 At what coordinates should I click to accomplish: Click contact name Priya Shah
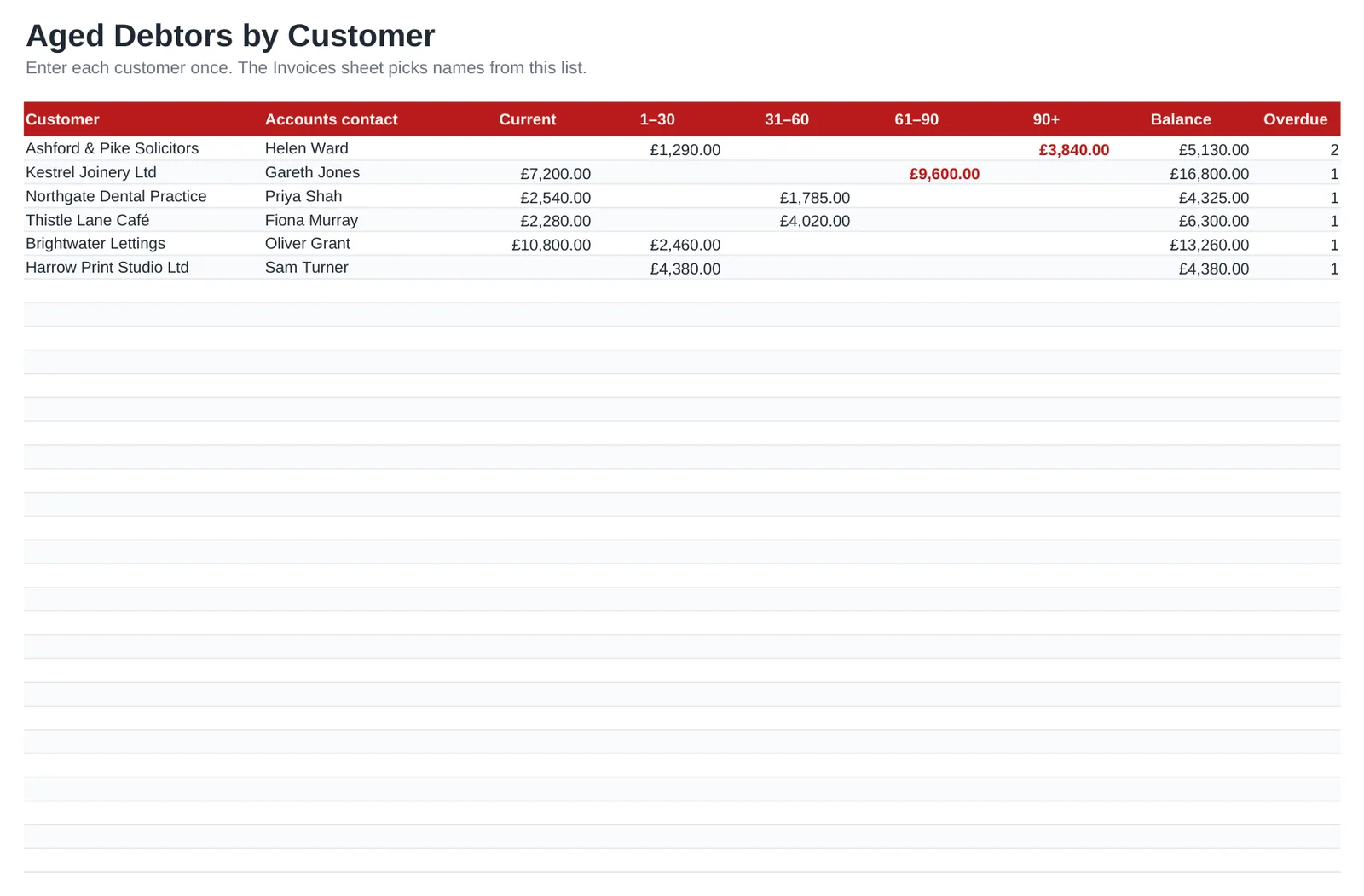(x=303, y=196)
